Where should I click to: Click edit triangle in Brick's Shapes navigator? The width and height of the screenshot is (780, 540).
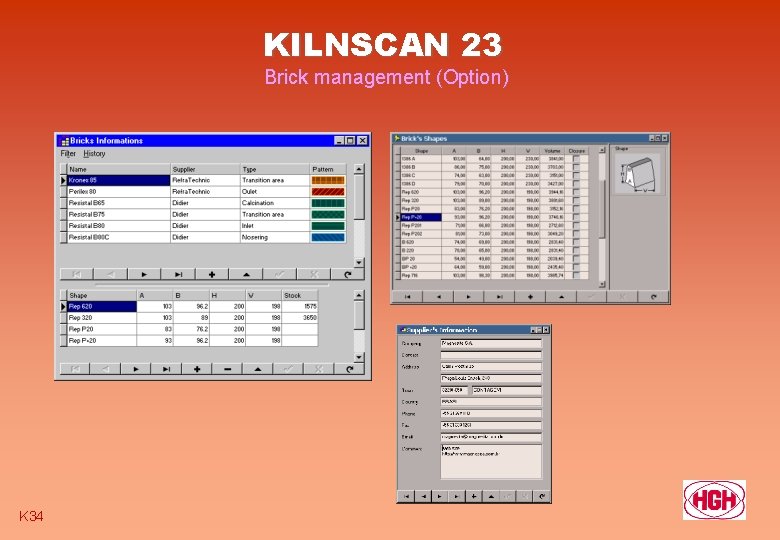coord(561,297)
